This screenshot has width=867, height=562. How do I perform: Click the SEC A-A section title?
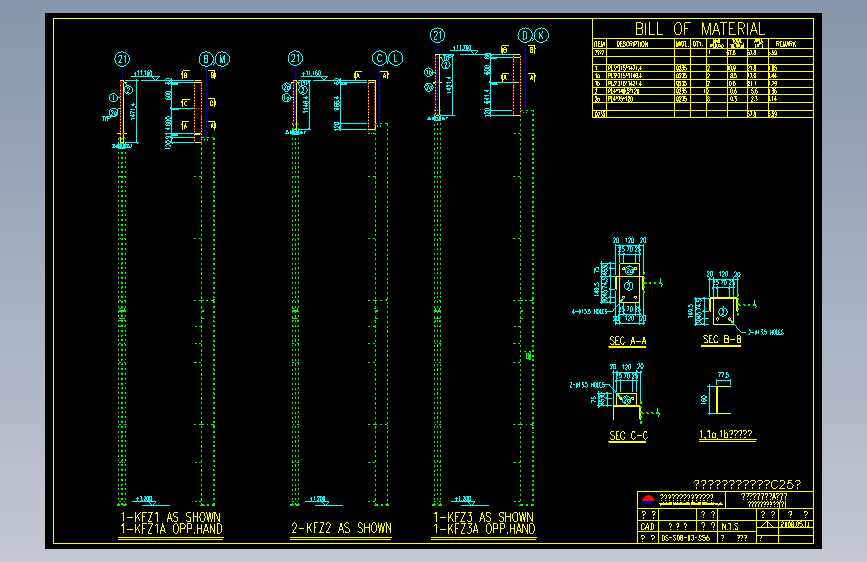(628, 341)
